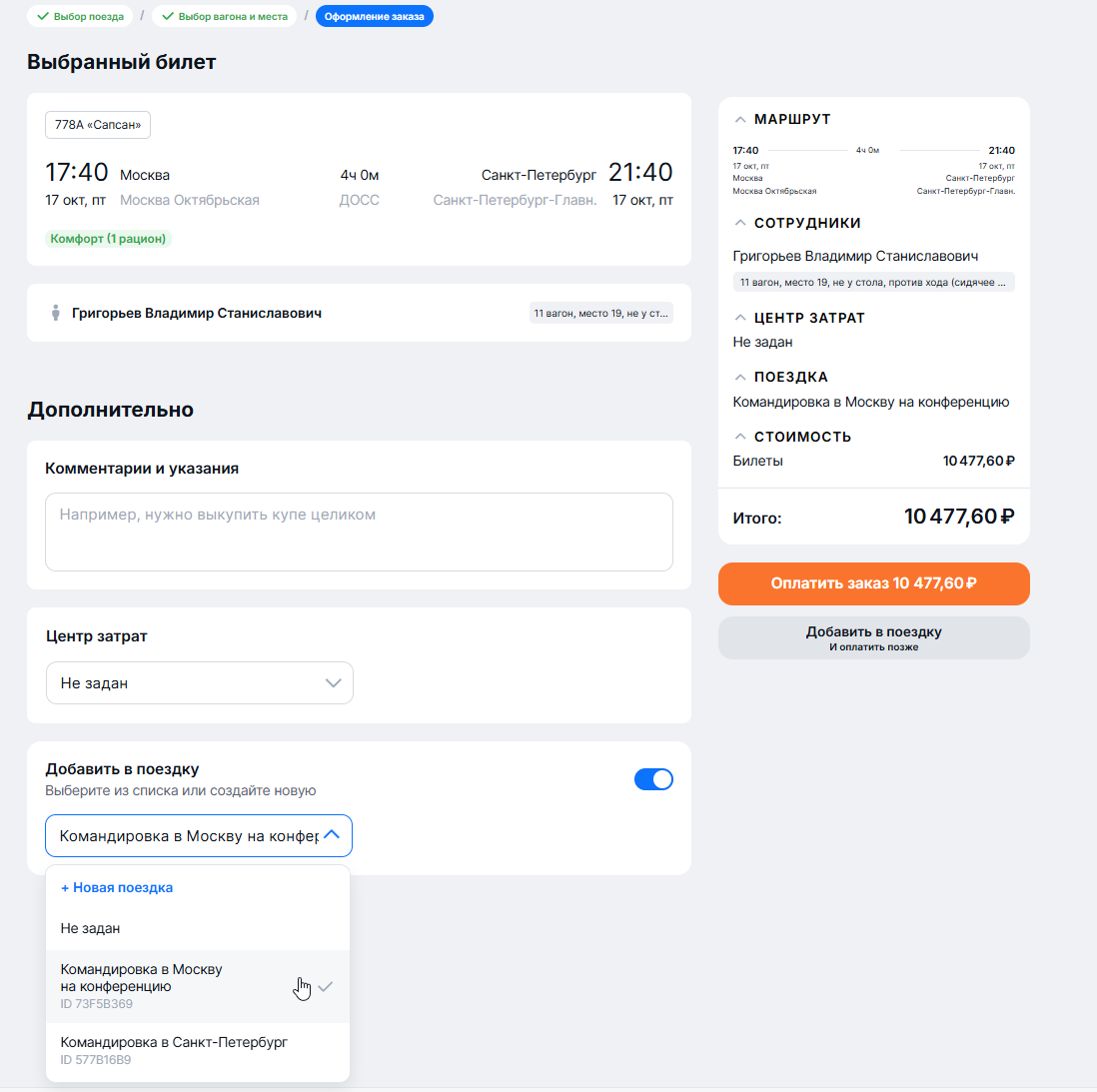1097x1092 pixels.
Task: Click the Комментарии и указания text field
Action: click(x=359, y=532)
